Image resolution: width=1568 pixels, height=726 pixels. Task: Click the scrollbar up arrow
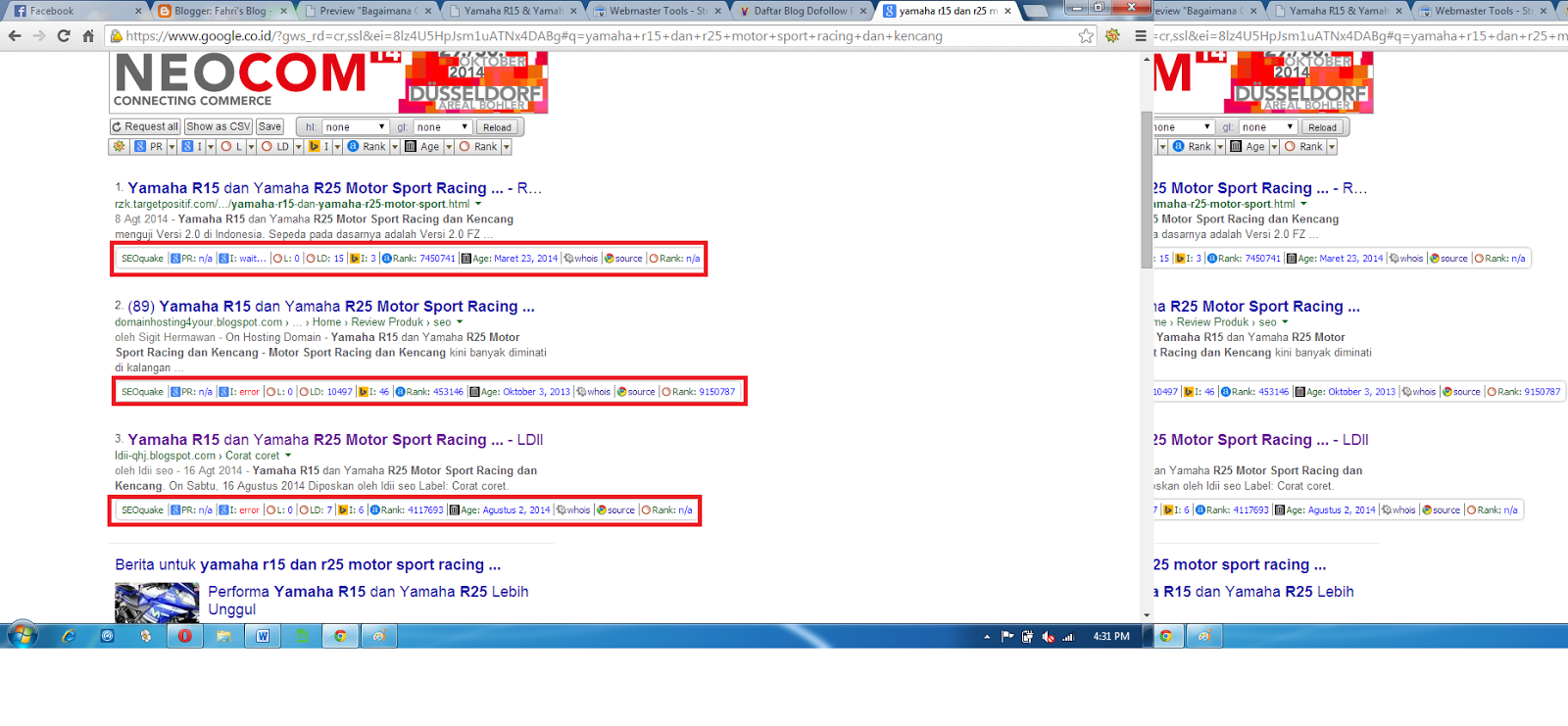[x=1147, y=60]
